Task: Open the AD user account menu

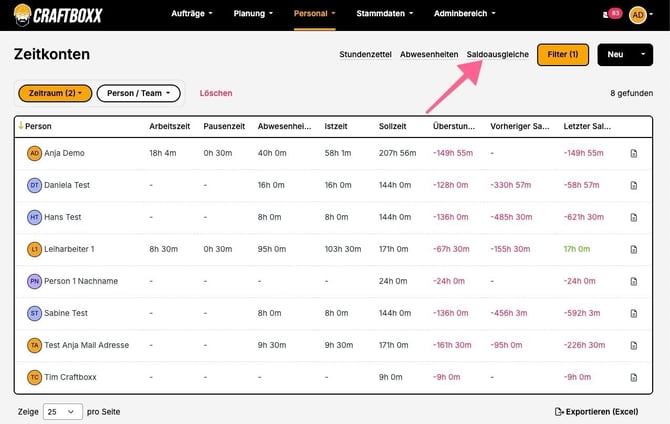Action: 639,14
